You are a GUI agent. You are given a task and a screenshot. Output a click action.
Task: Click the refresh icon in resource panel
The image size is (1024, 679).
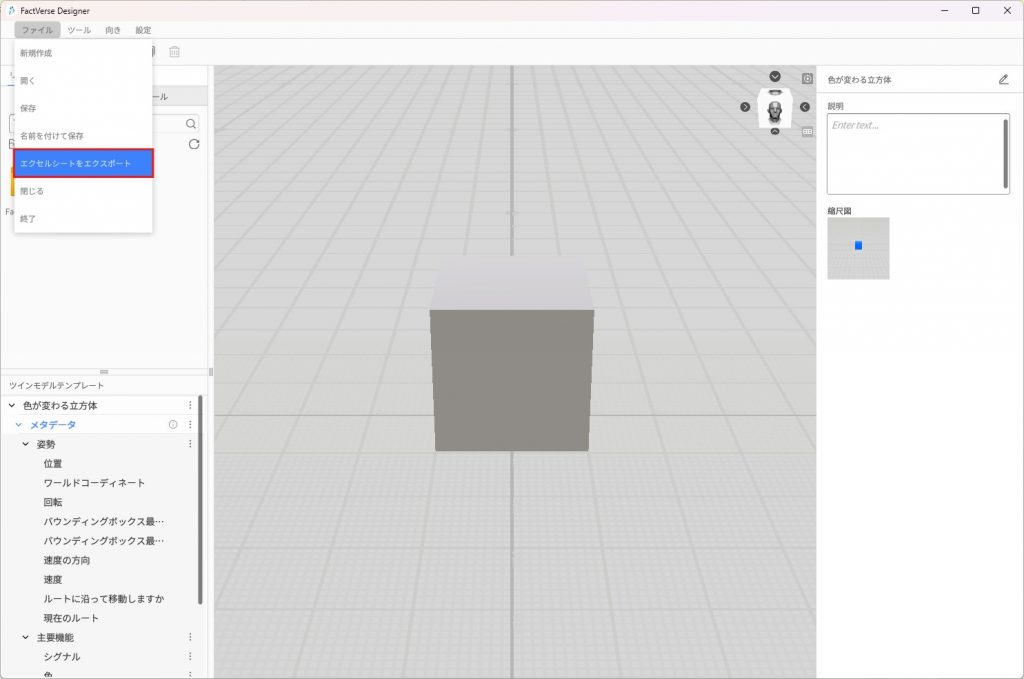[194, 144]
